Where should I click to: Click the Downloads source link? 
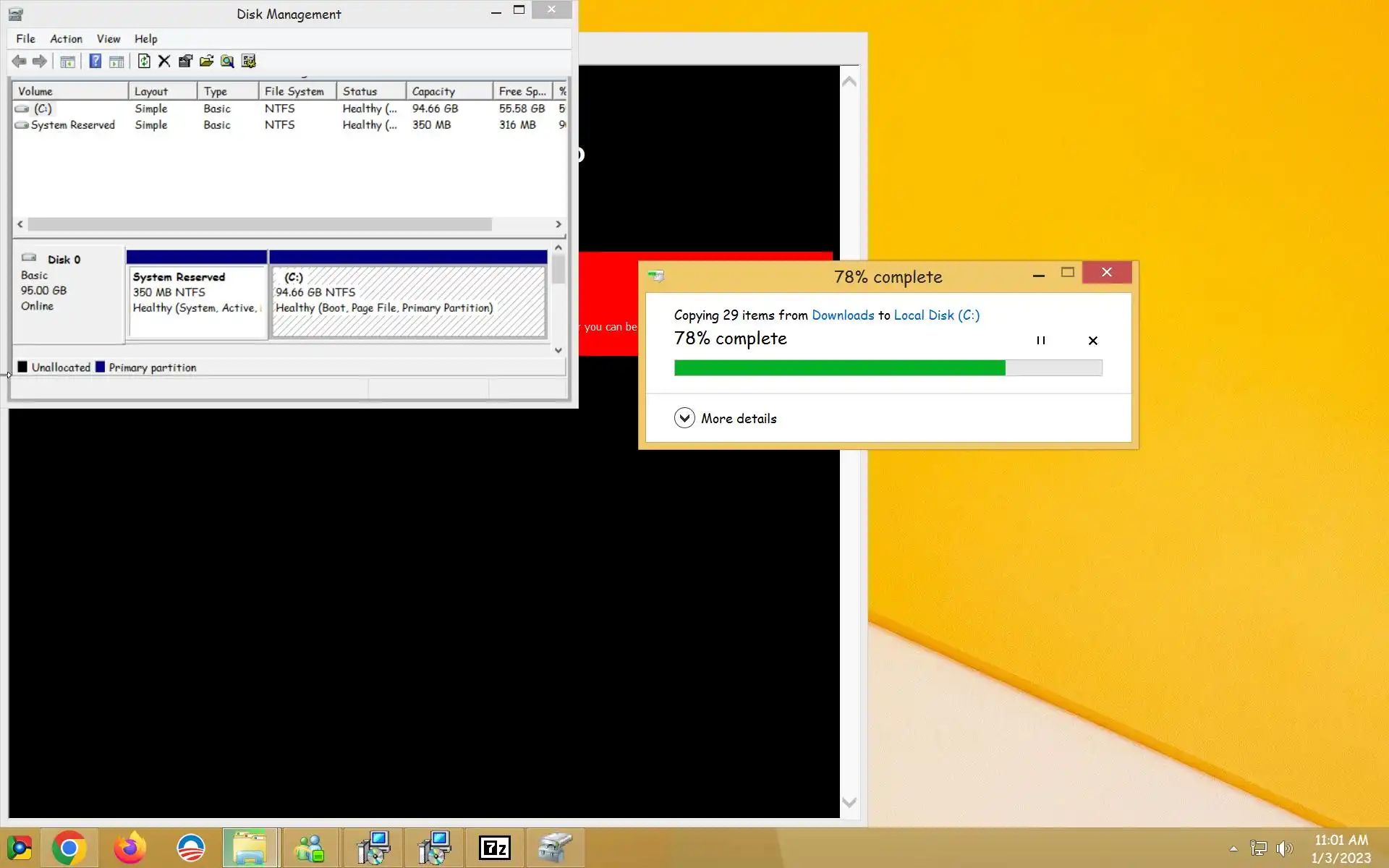[x=843, y=315]
